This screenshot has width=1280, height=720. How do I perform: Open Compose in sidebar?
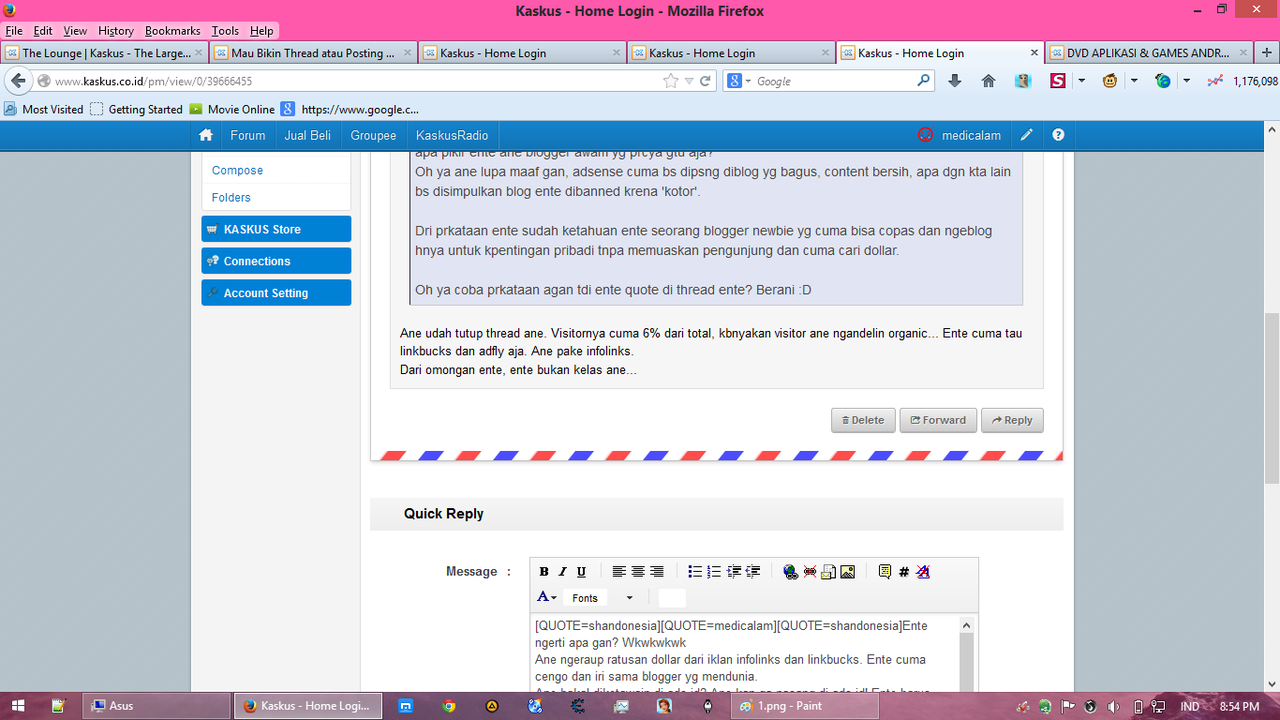click(x=237, y=170)
